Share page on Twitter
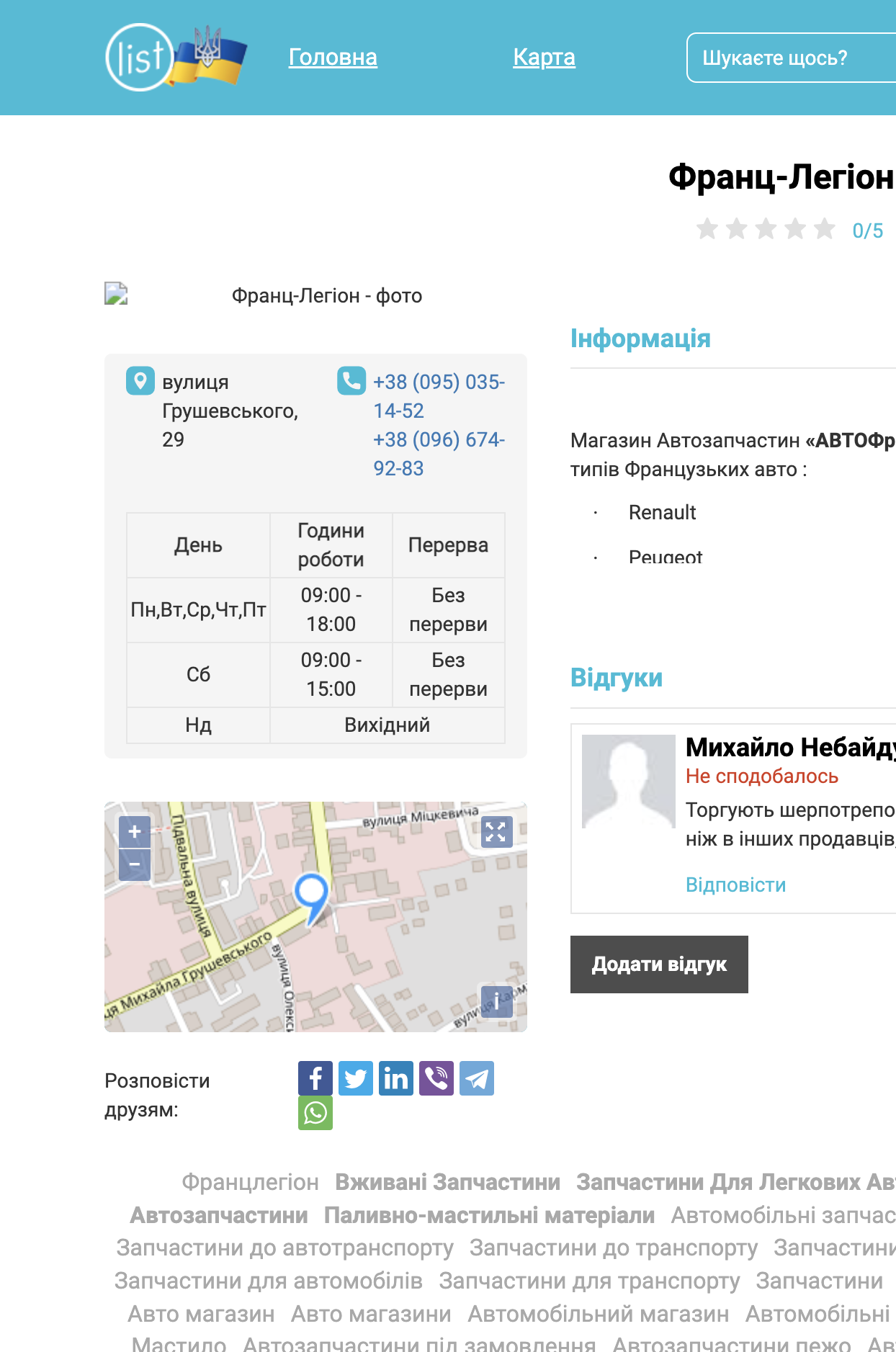This screenshot has width=896, height=1352. [356, 1078]
